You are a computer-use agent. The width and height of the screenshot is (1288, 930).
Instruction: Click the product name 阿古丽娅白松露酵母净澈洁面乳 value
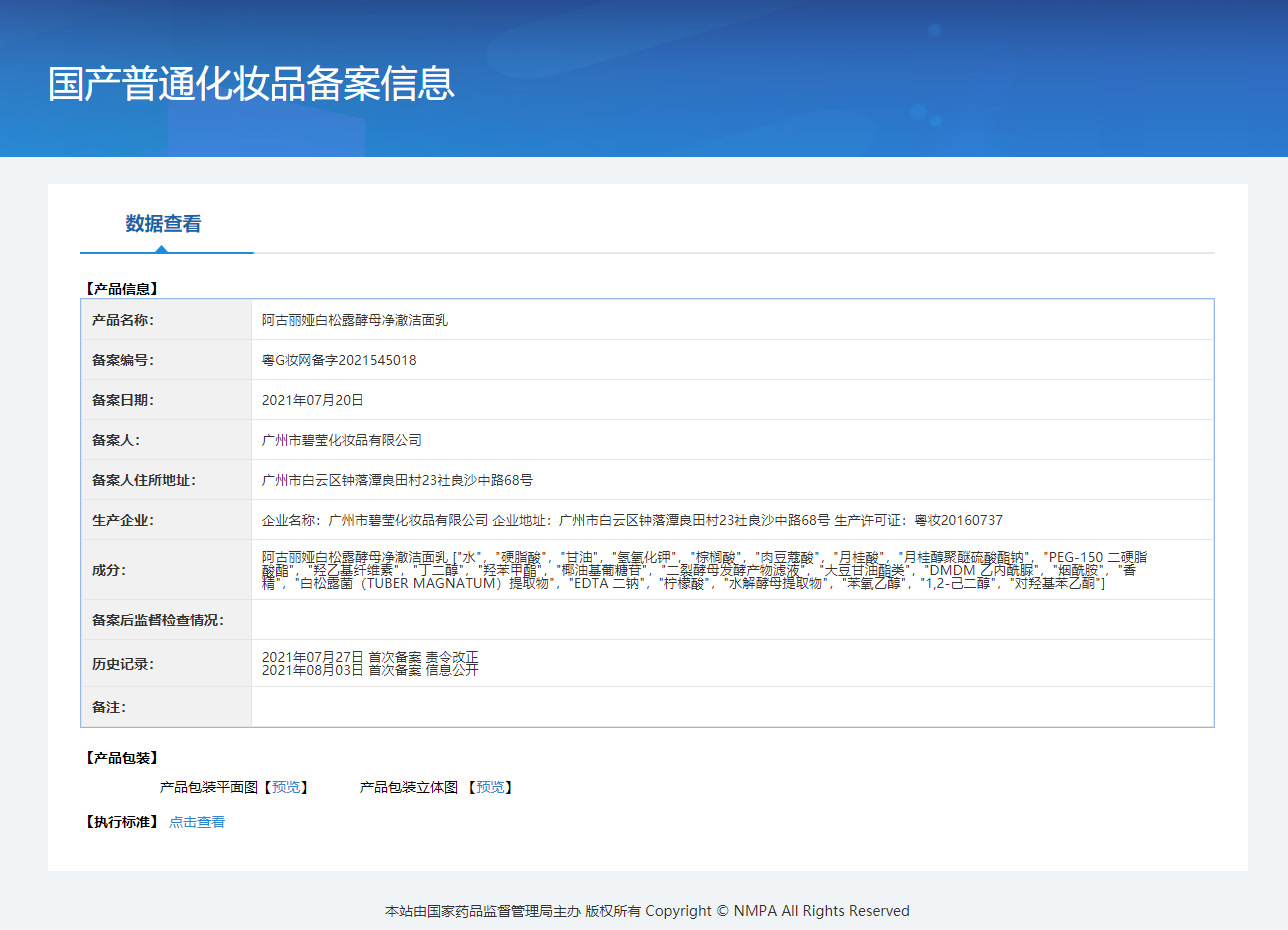point(355,320)
